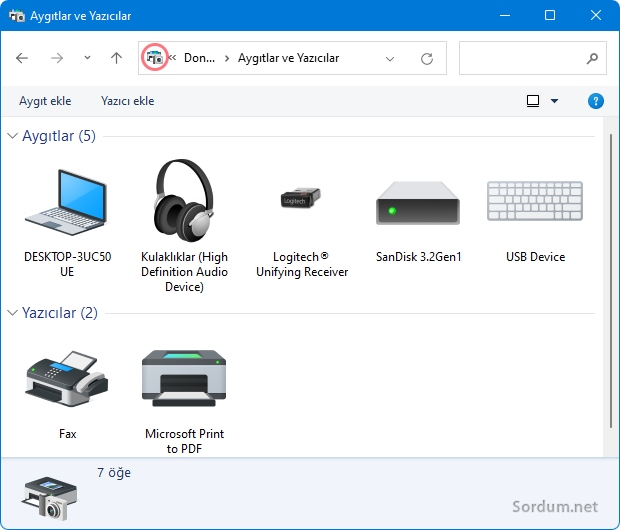Refresh the Aygıtlar ve Yazıcılar view
The height and width of the screenshot is (530, 620).
click(427, 59)
